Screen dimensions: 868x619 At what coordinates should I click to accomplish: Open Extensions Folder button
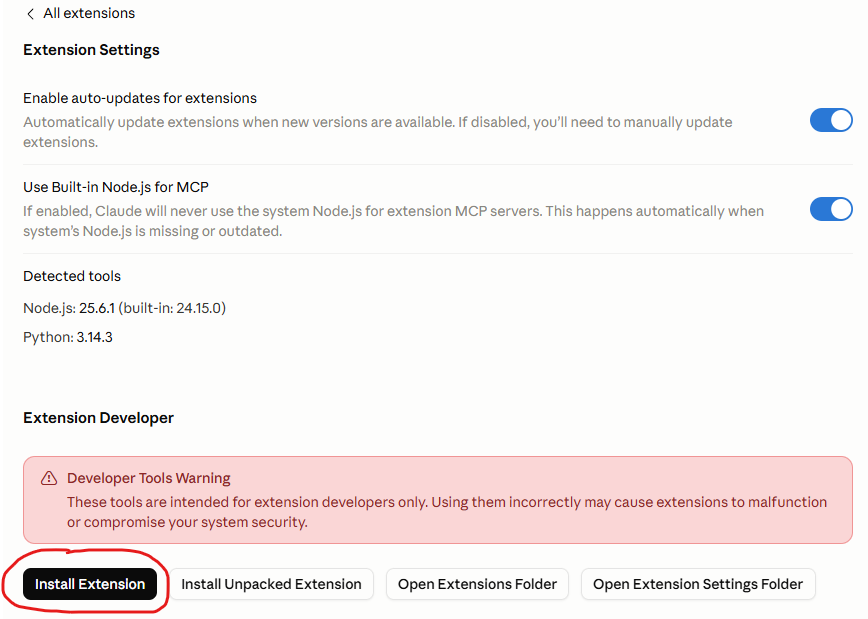477,584
